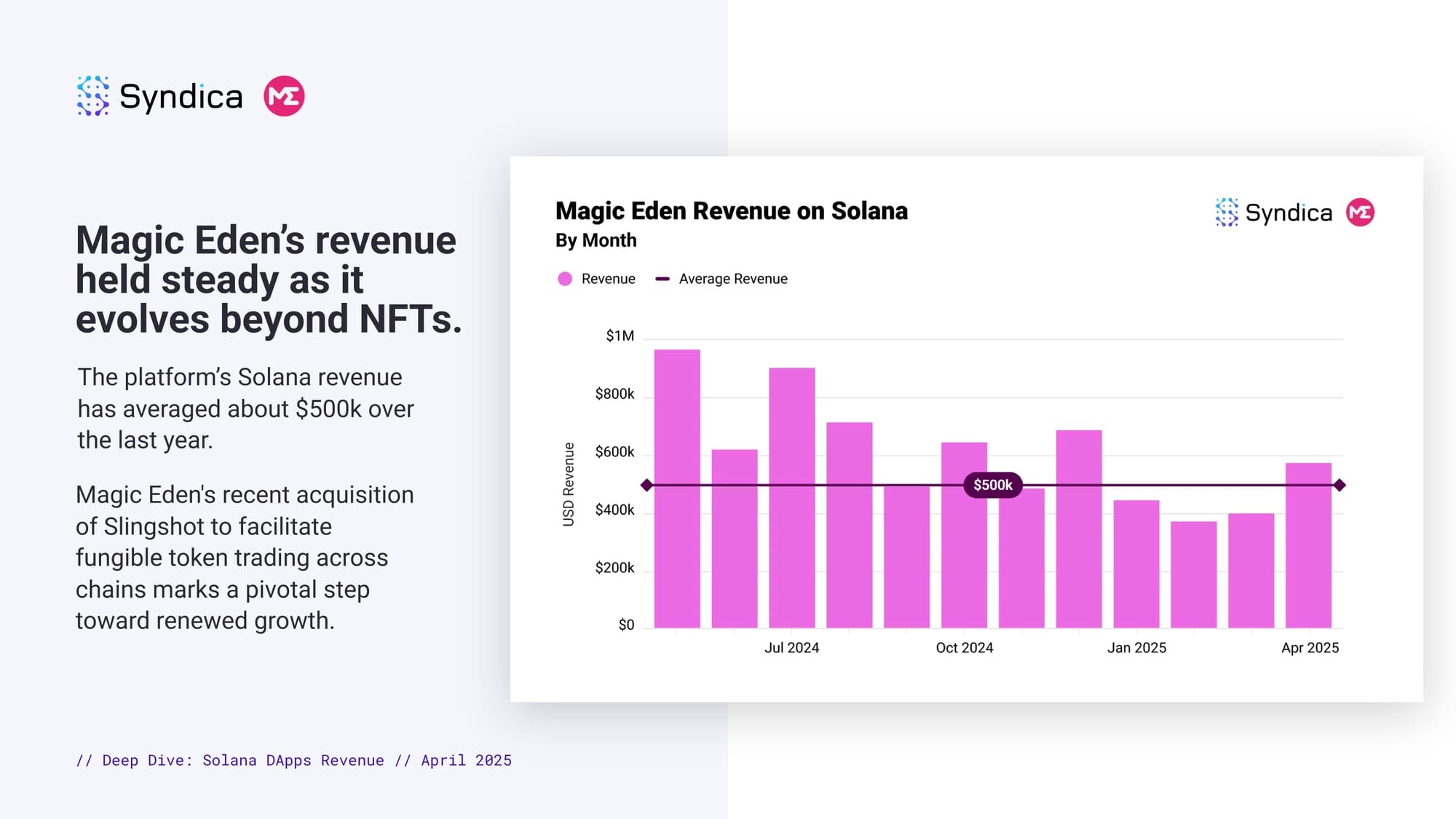Viewport: 1456px width, 819px height.
Task: Click the dark Average Revenue legend dash
Action: click(x=662, y=279)
